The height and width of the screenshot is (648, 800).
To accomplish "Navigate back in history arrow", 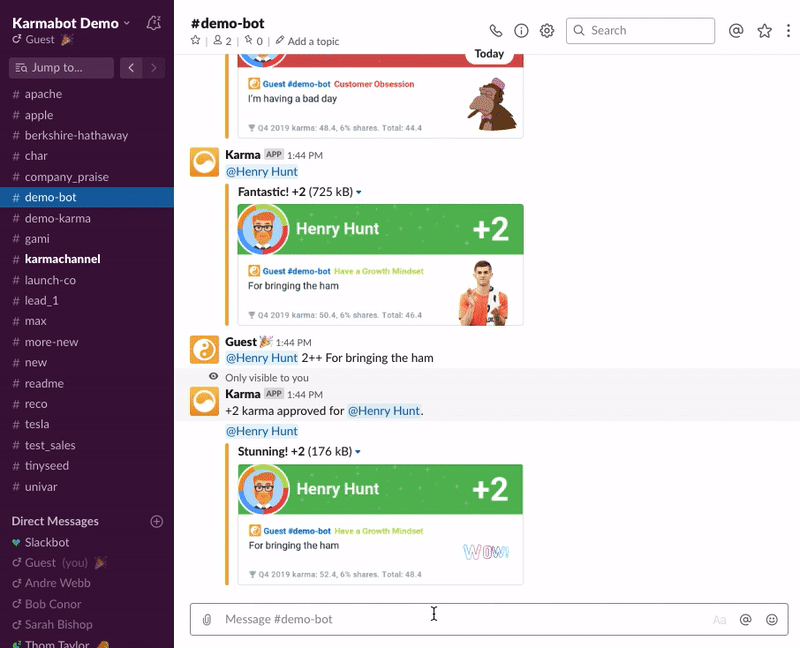I will coord(131,68).
